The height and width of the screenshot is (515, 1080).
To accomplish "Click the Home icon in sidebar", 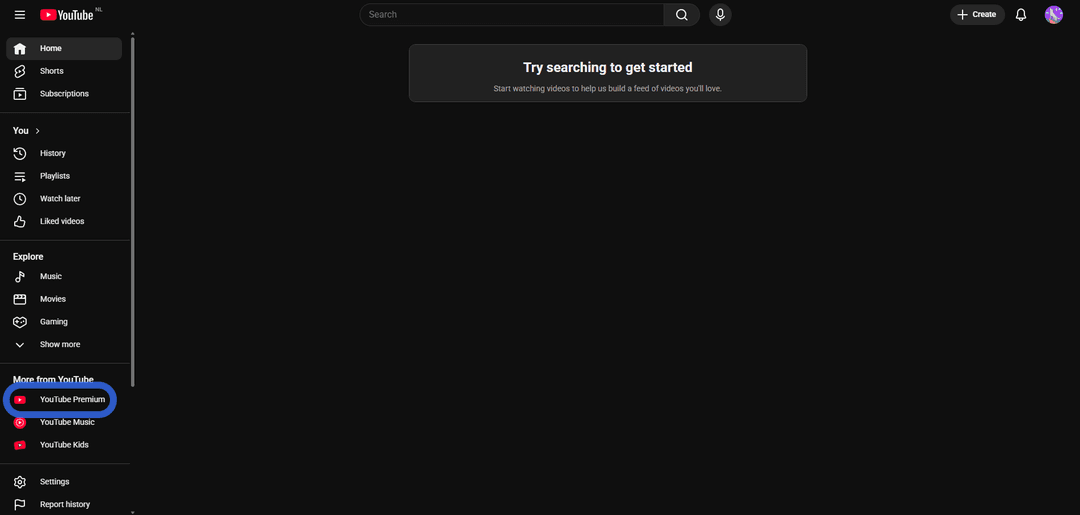I will pyautogui.click(x=20, y=48).
